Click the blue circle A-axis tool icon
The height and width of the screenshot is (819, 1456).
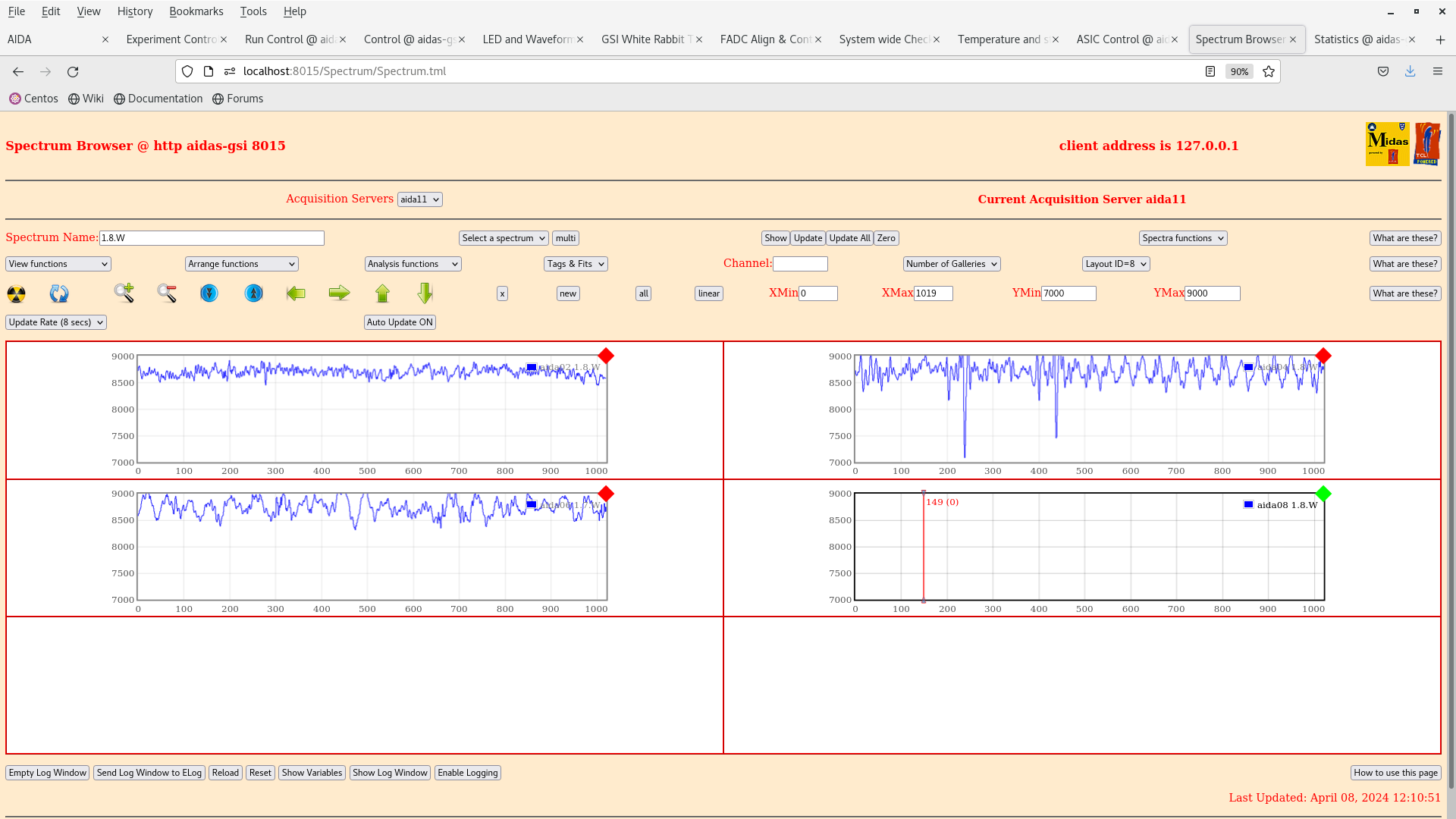tap(254, 293)
